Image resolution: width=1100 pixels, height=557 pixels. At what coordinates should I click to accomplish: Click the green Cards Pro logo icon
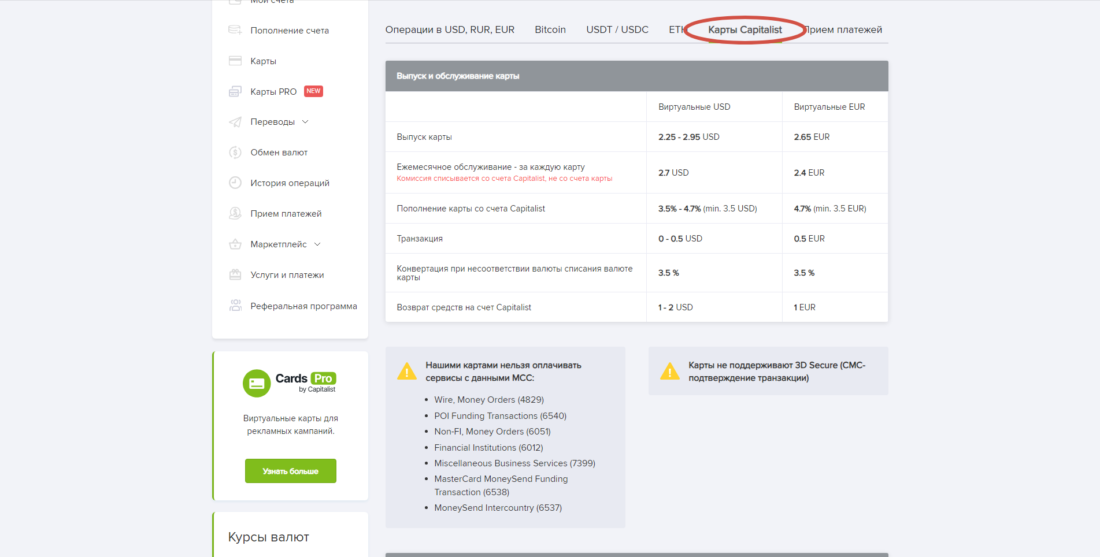click(x=256, y=383)
